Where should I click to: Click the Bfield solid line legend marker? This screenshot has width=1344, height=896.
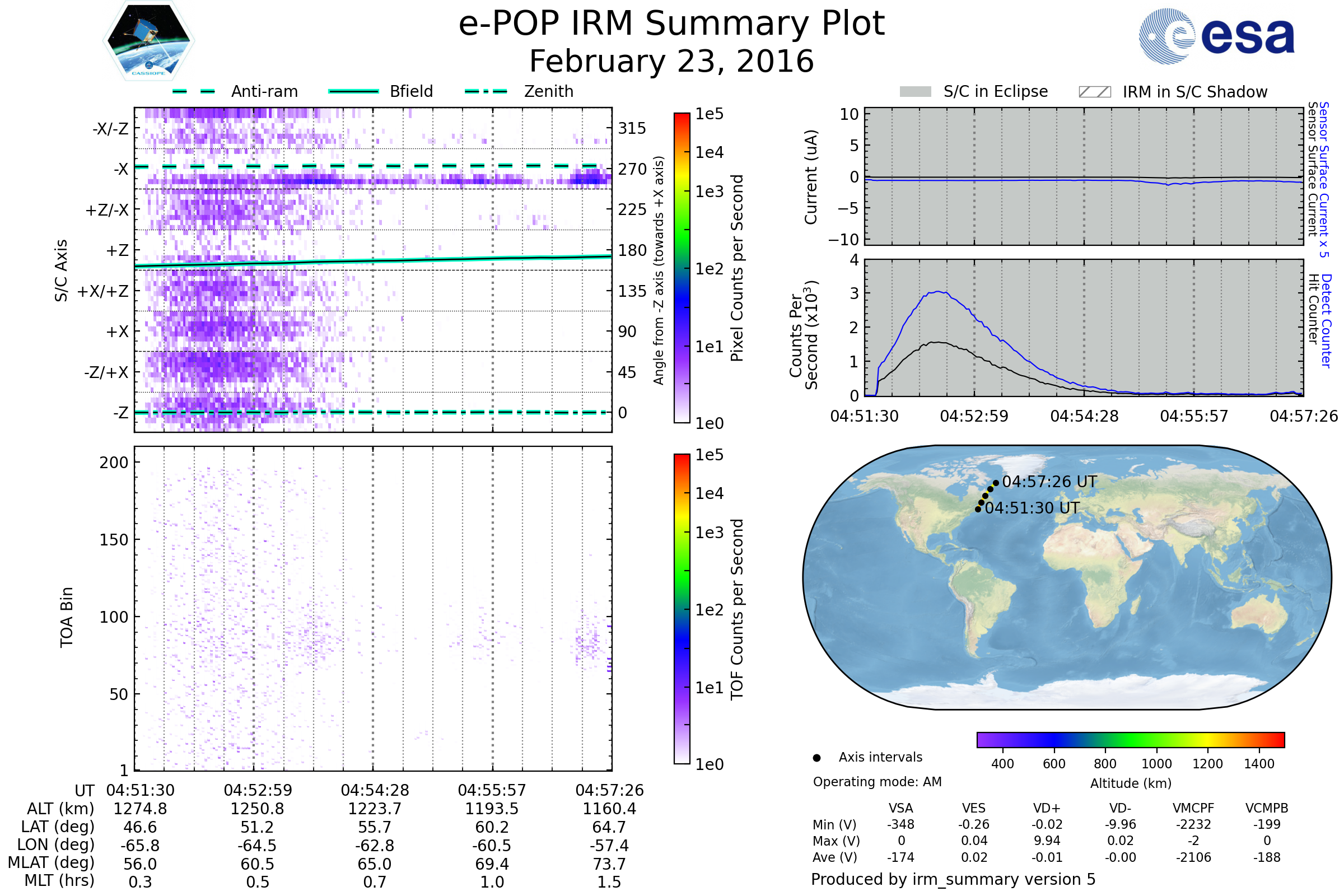pos(353,91)
